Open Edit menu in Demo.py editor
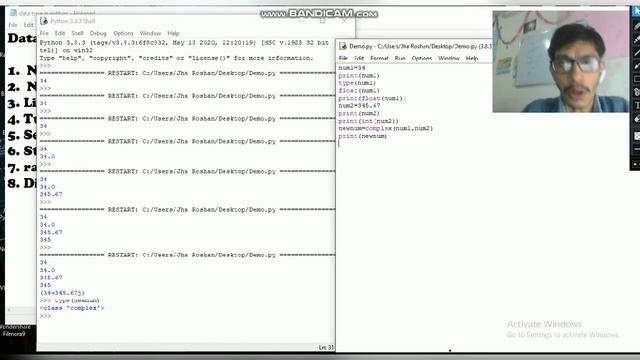The height and width of the screenshot is (360, 640). click(x=359, y=58)
